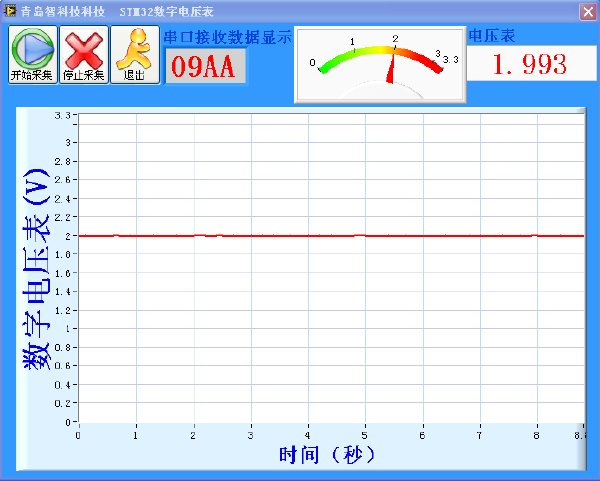The width and height of the screenshot is (600, 481).
Task: Click the Y-axis tick value 0.6
Action: coord(62,366)
